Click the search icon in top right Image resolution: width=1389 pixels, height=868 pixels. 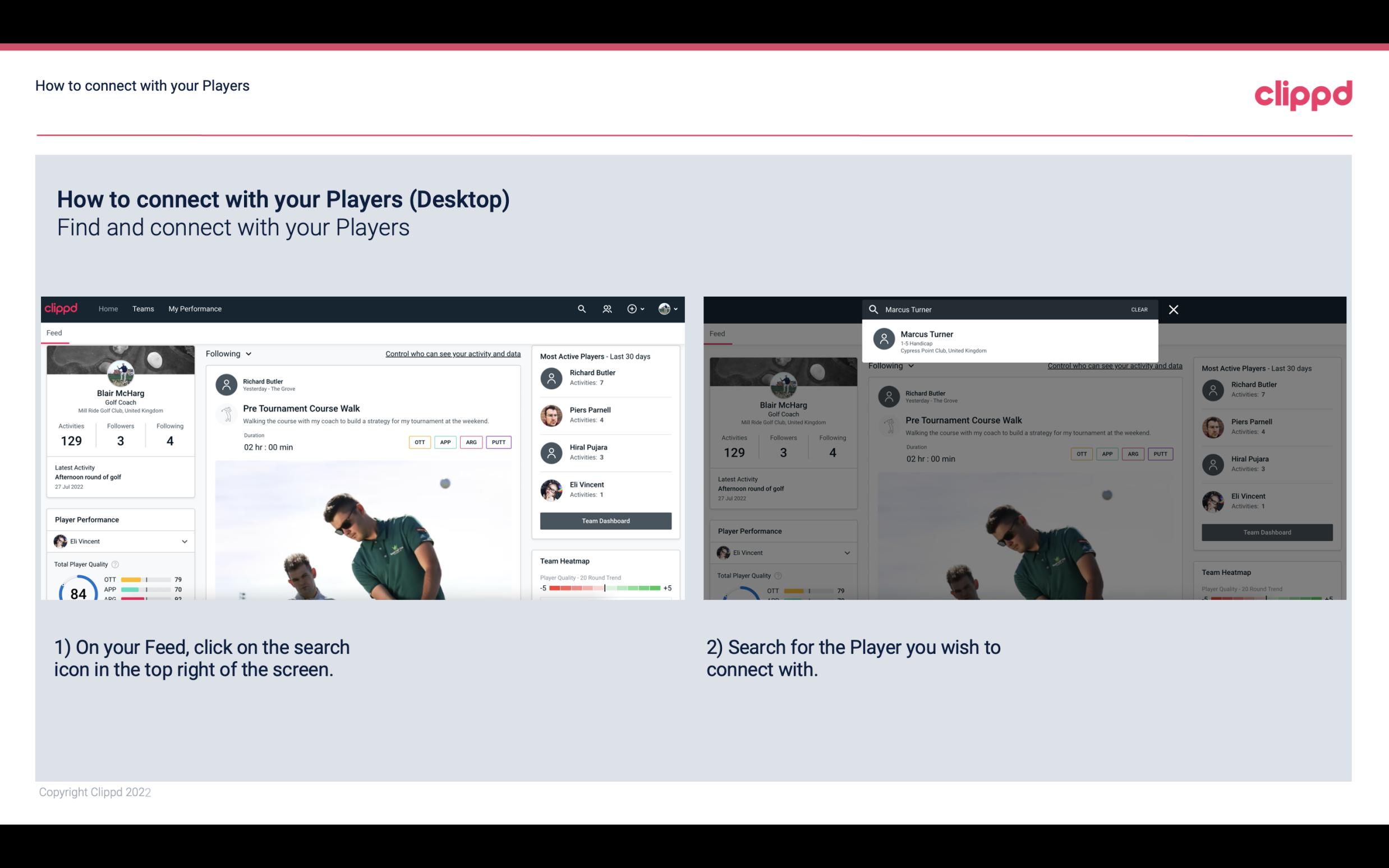580,308
